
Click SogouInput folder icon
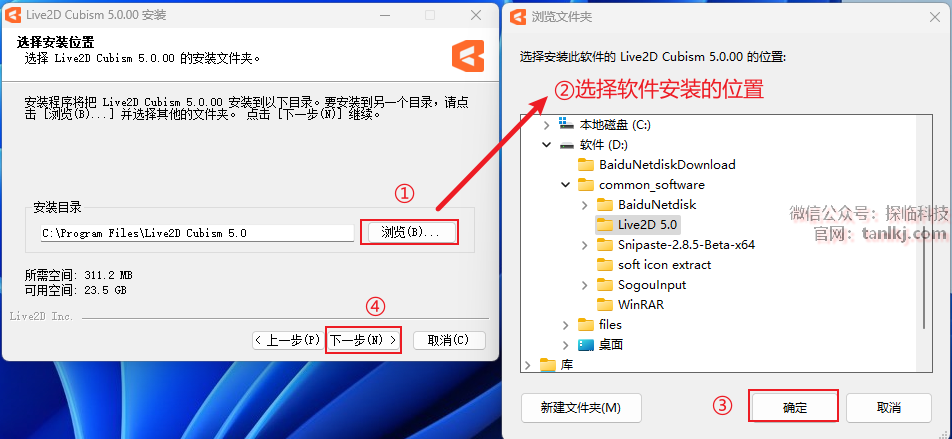[x=605, y=285]
